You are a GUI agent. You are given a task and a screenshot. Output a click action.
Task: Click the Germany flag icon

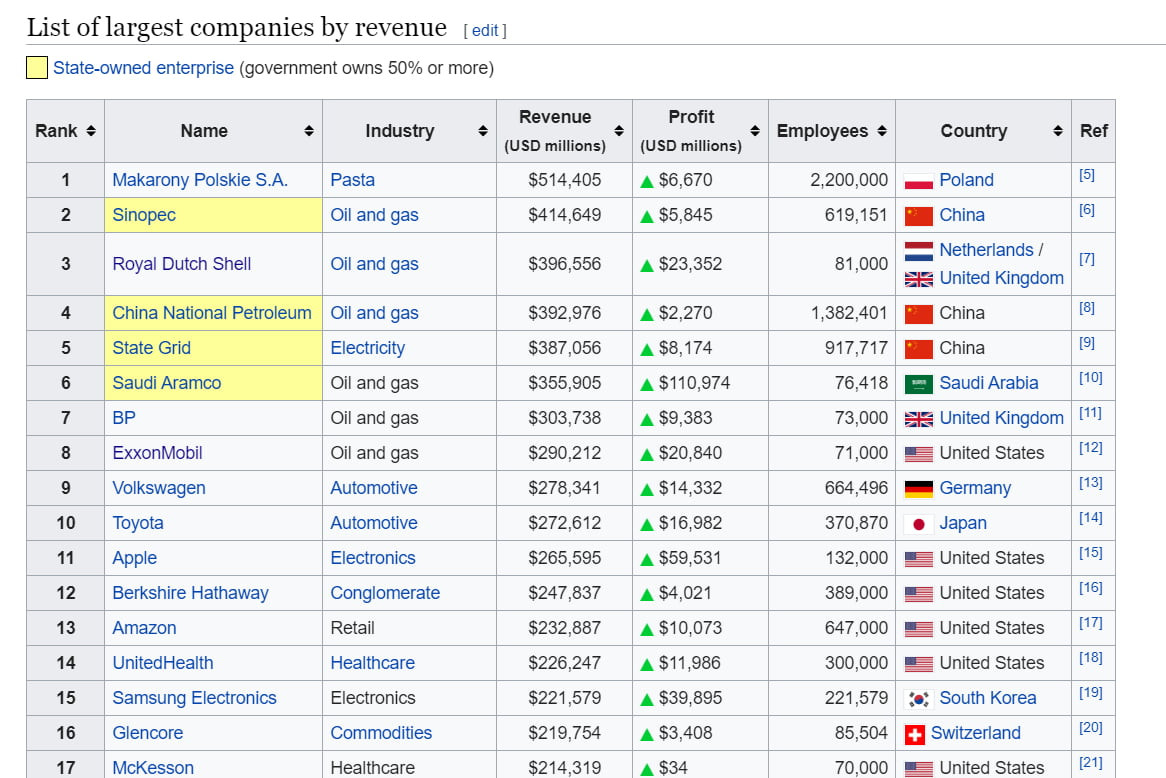coord(918,489)
